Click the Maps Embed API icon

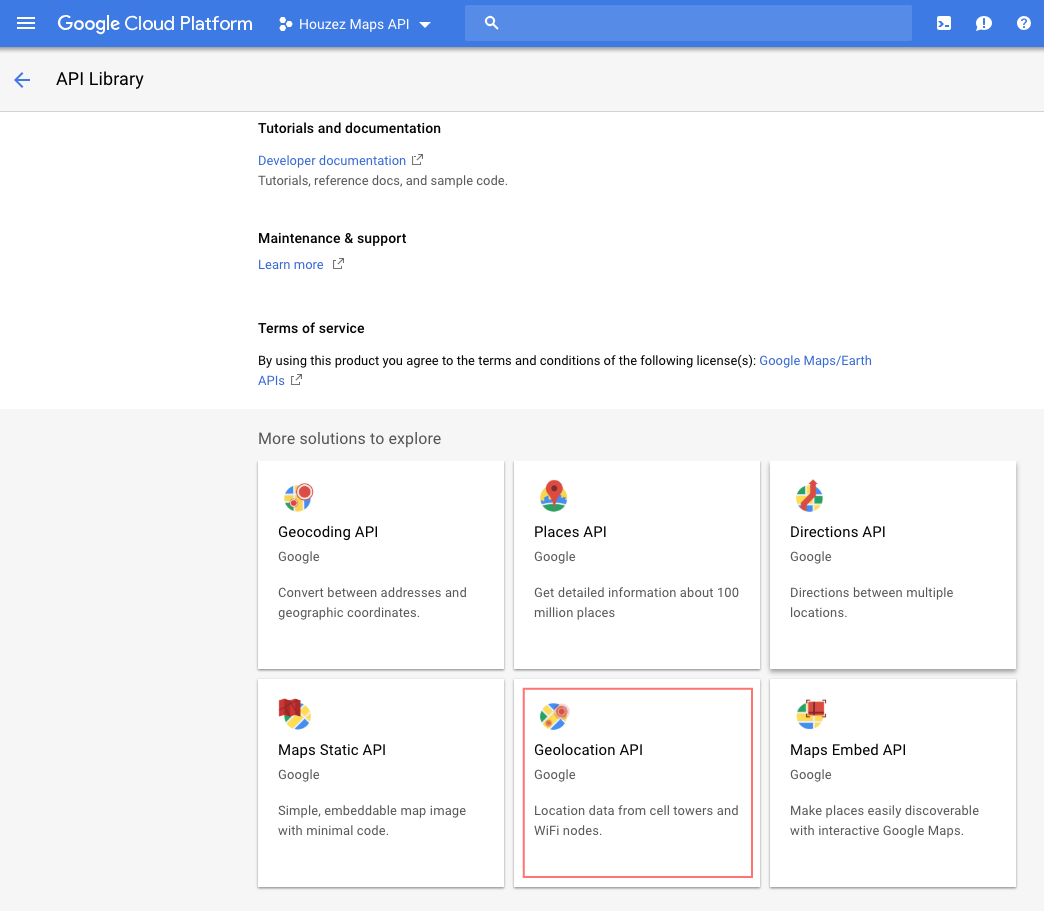pyautogui.click(x=809, y=714)
